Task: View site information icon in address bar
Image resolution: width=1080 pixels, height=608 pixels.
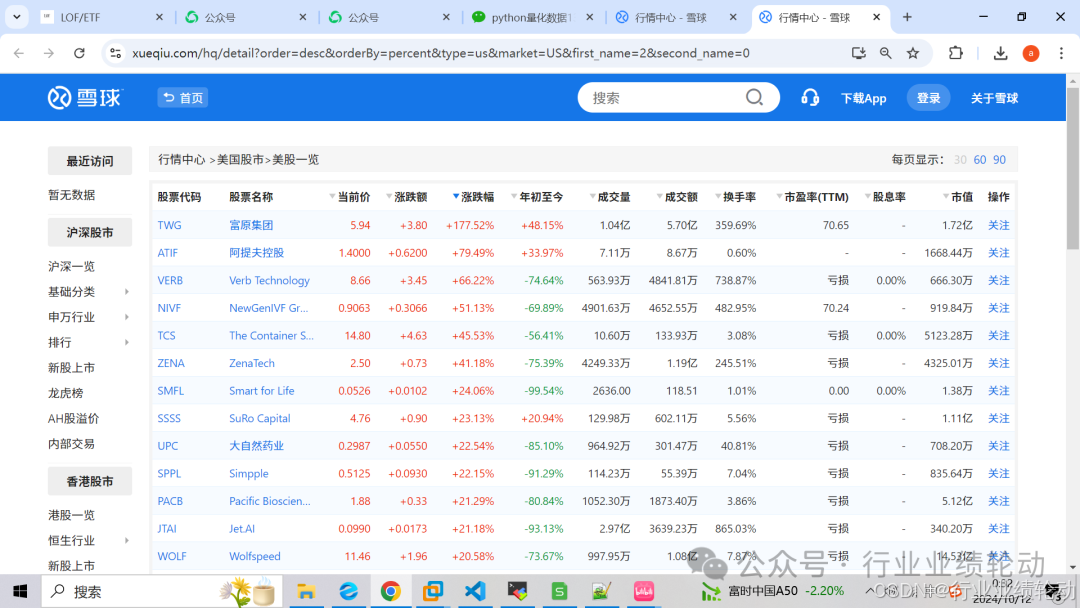Action: (x=116, y=53)
